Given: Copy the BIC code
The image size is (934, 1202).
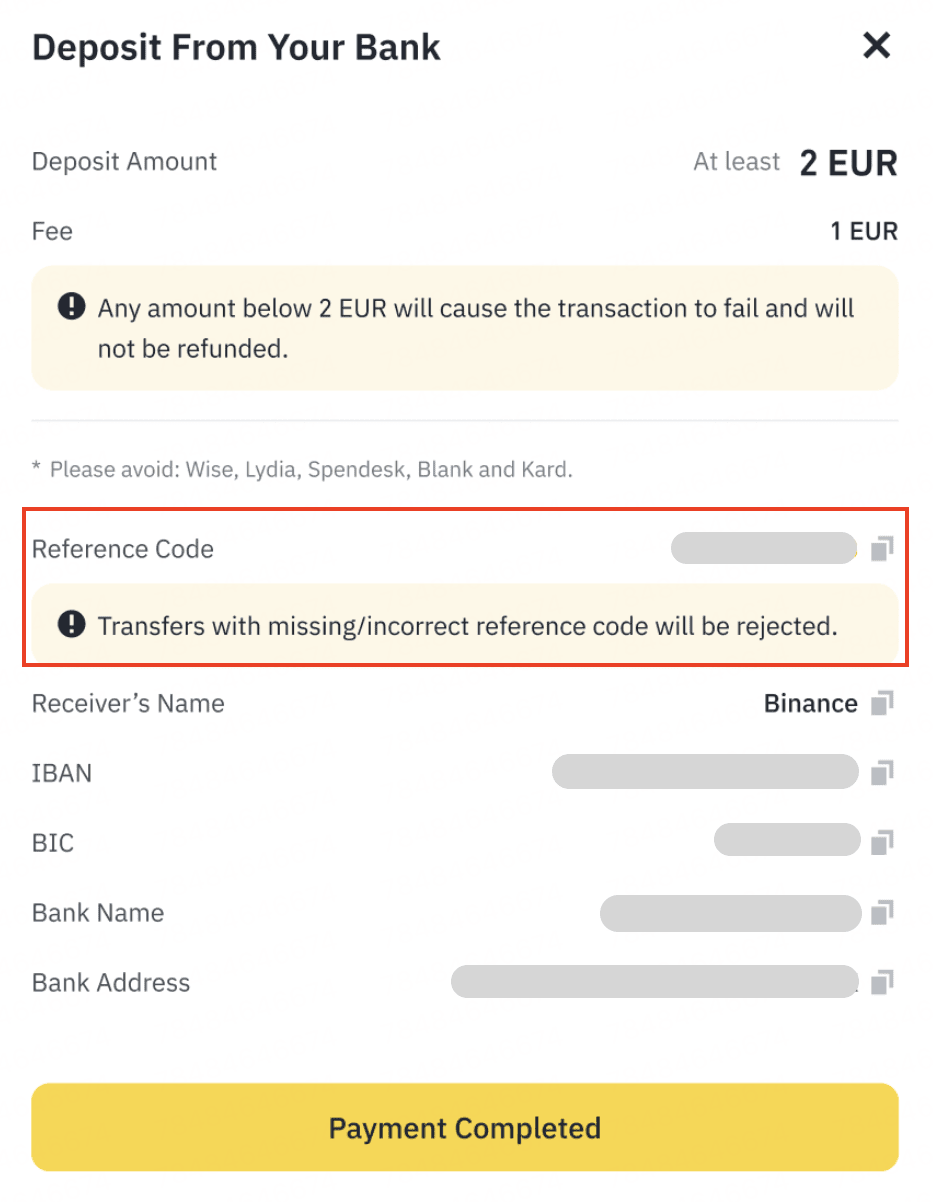Looking at the screenshot, I should coord(881,843).
